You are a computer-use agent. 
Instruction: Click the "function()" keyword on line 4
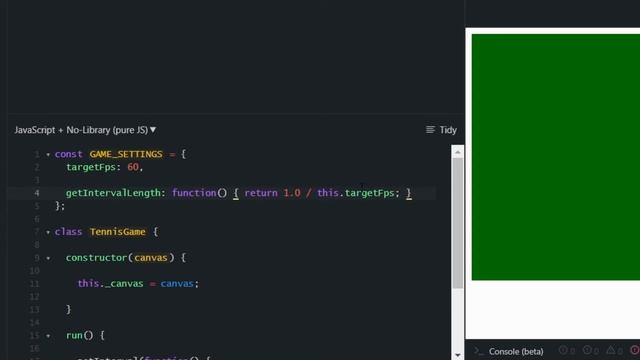(199, 193)
